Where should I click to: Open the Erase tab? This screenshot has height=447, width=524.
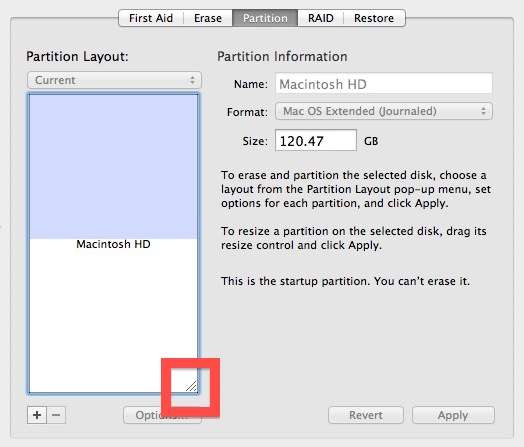208,18
